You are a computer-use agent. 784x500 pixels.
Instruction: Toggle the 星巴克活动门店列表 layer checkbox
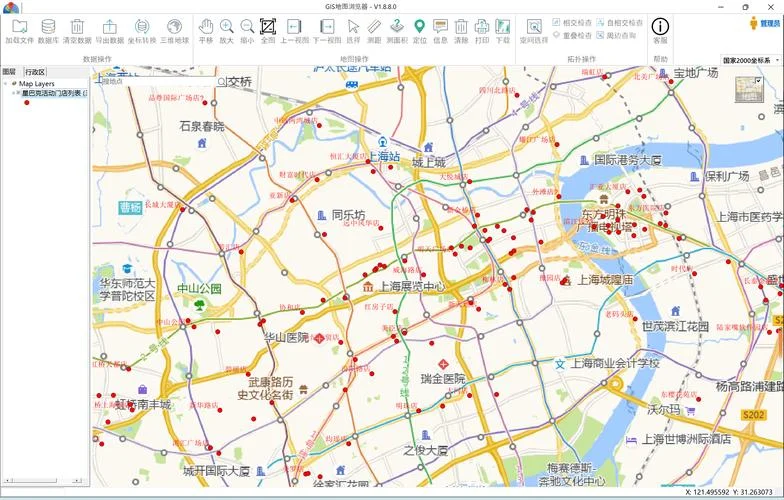[x=18, y=94]
